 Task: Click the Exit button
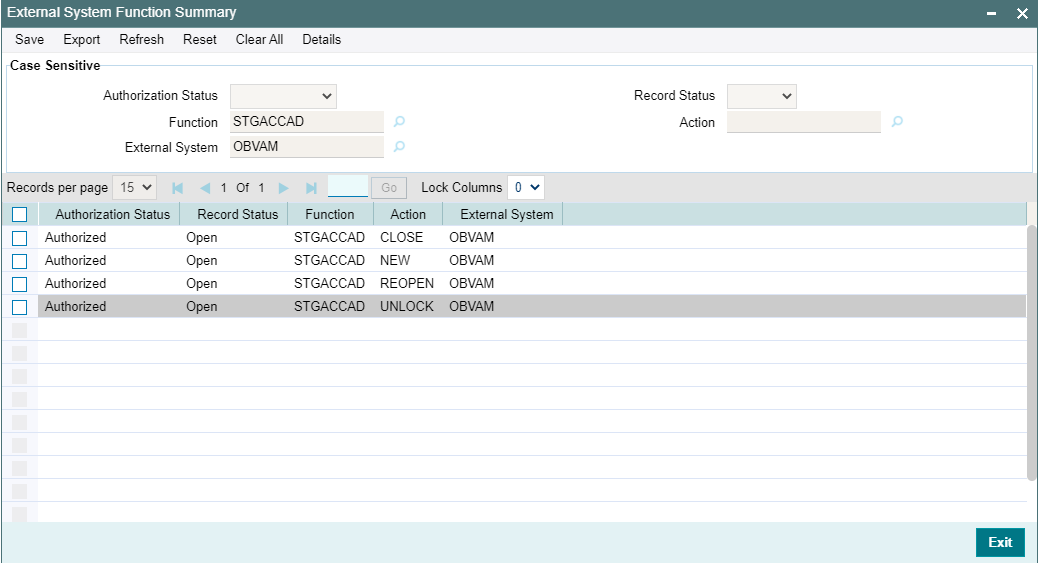[x=1000, y=542]
